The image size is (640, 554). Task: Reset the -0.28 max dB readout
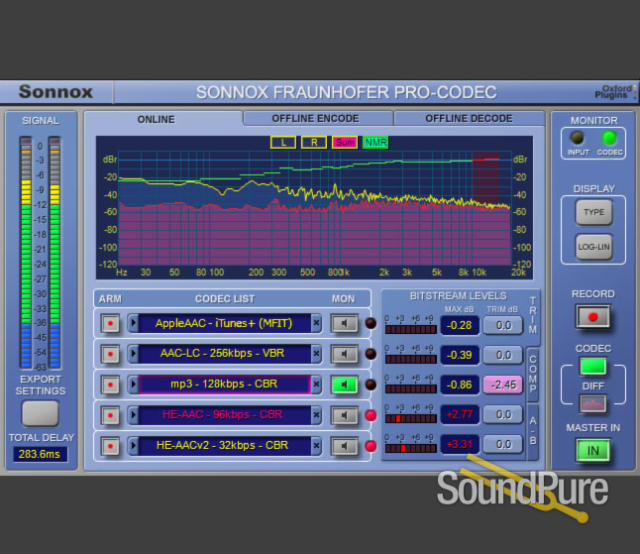[460, 325]
